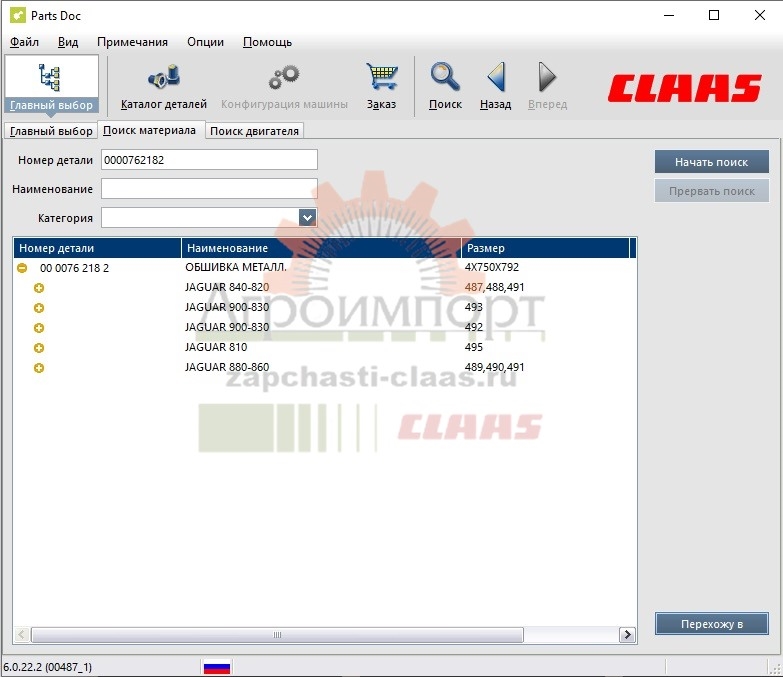Click the Начать поиск button
The height and width of the screenshot is (677, 783).
(712, 162)
